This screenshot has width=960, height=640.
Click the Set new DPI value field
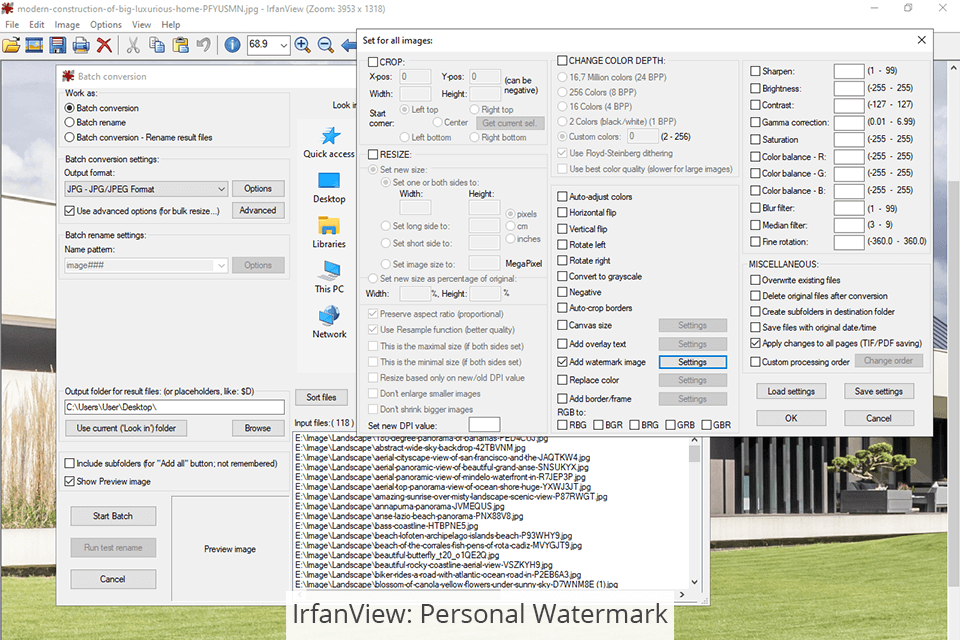(x=484, y=425)
